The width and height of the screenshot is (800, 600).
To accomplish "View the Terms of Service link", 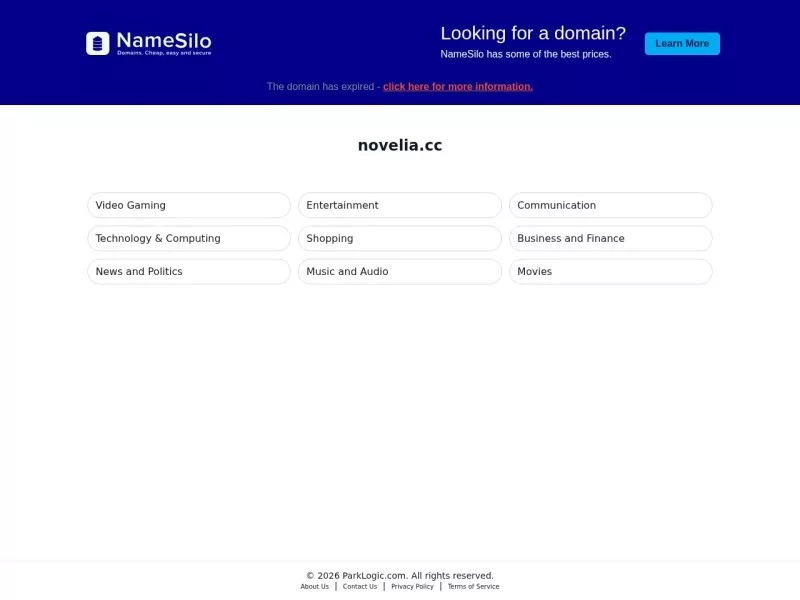I will [x=473, y=587].
